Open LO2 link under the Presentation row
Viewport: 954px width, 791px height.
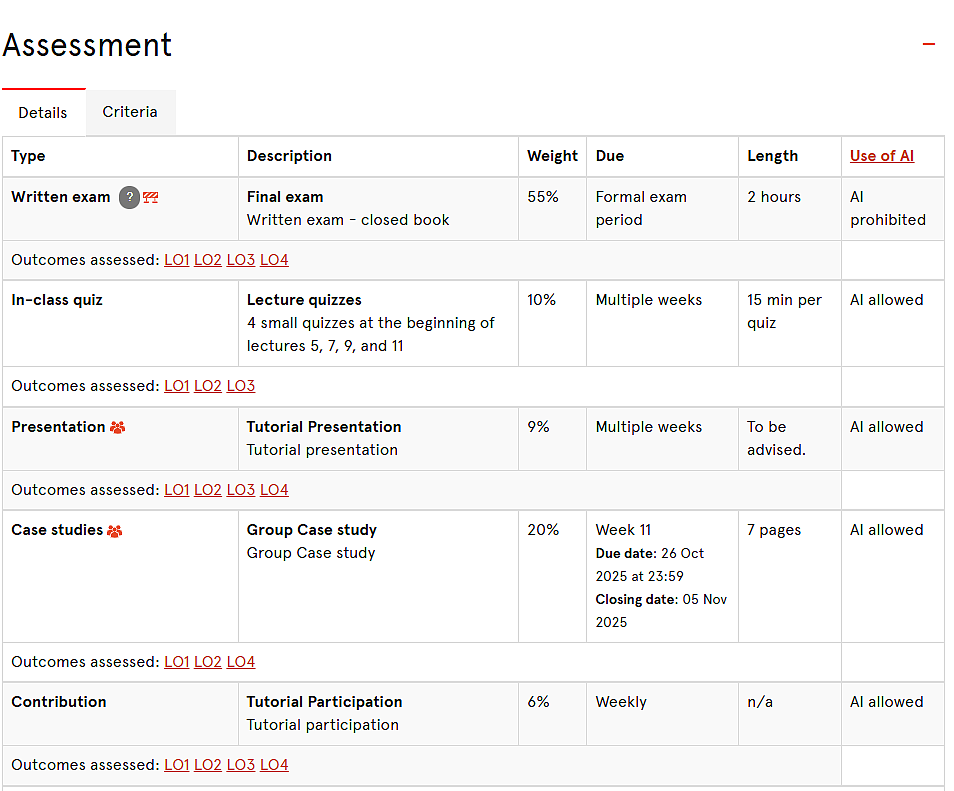coord(207,490)
